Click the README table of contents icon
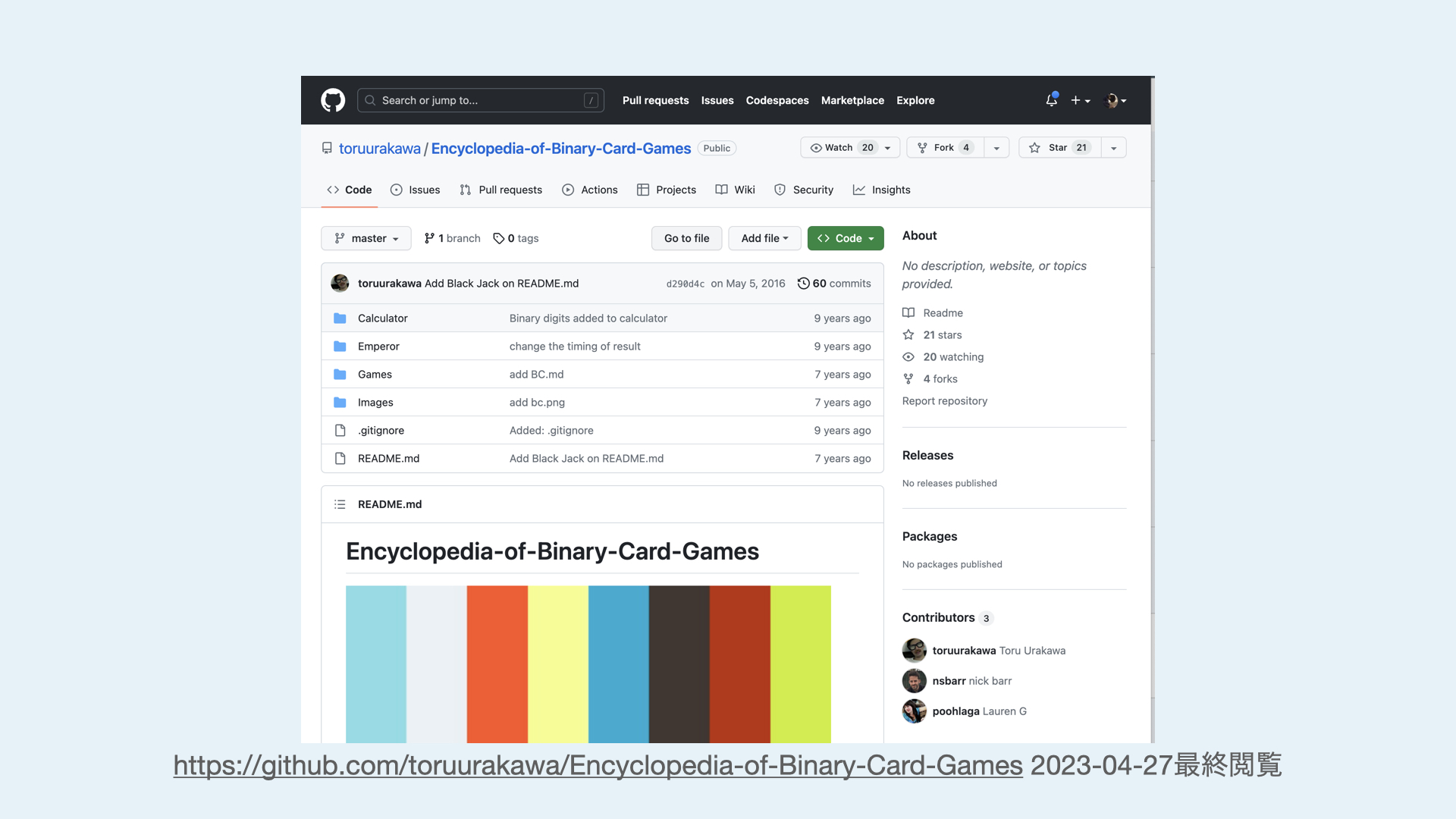 [x=340, y=504]
